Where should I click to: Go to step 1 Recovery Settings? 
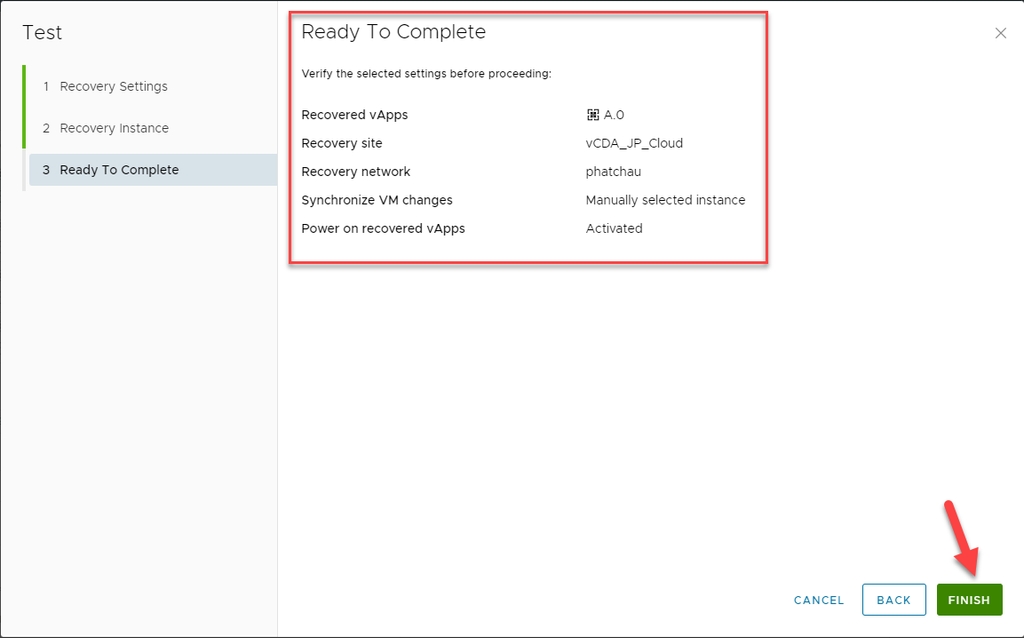[113, 86]
